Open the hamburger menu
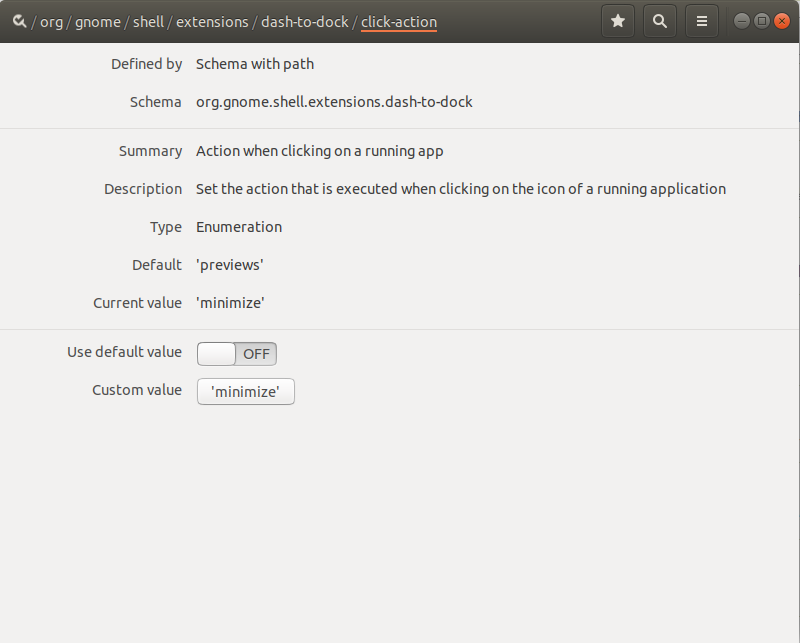The image size is (800, 643). click(x=701, y=20)
